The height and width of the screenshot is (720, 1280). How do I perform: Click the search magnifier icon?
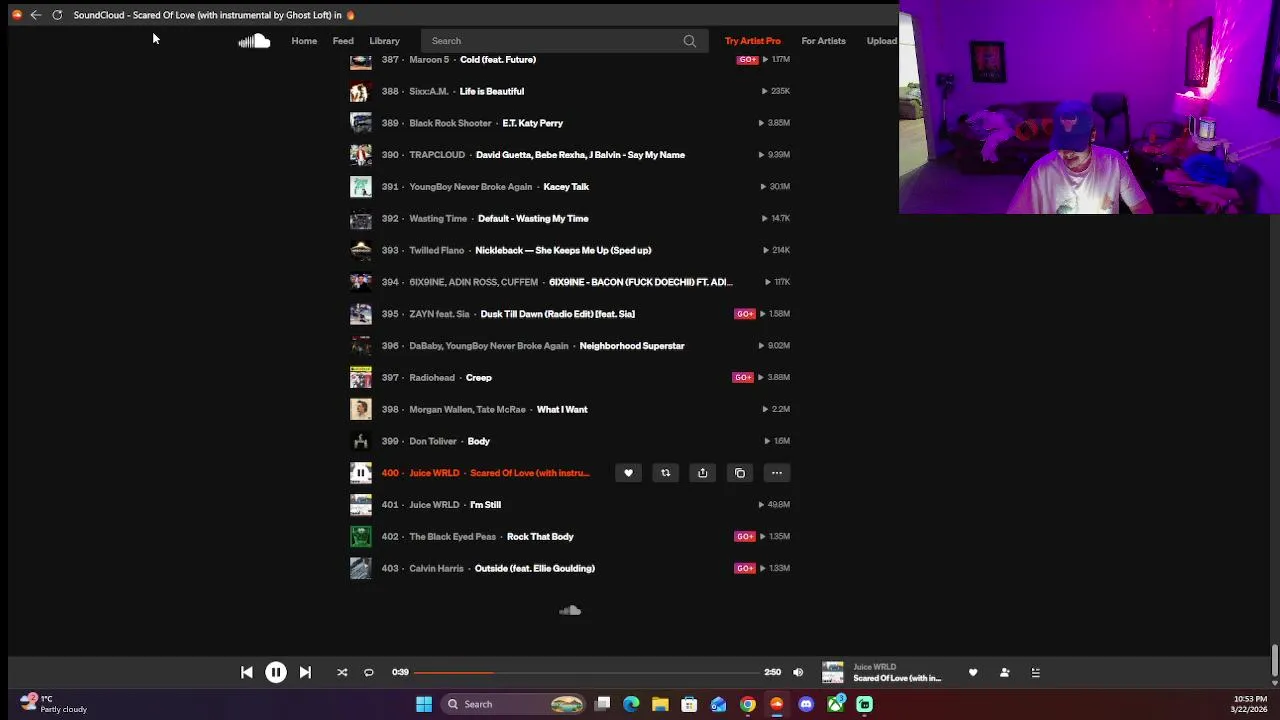coord(690,41)
